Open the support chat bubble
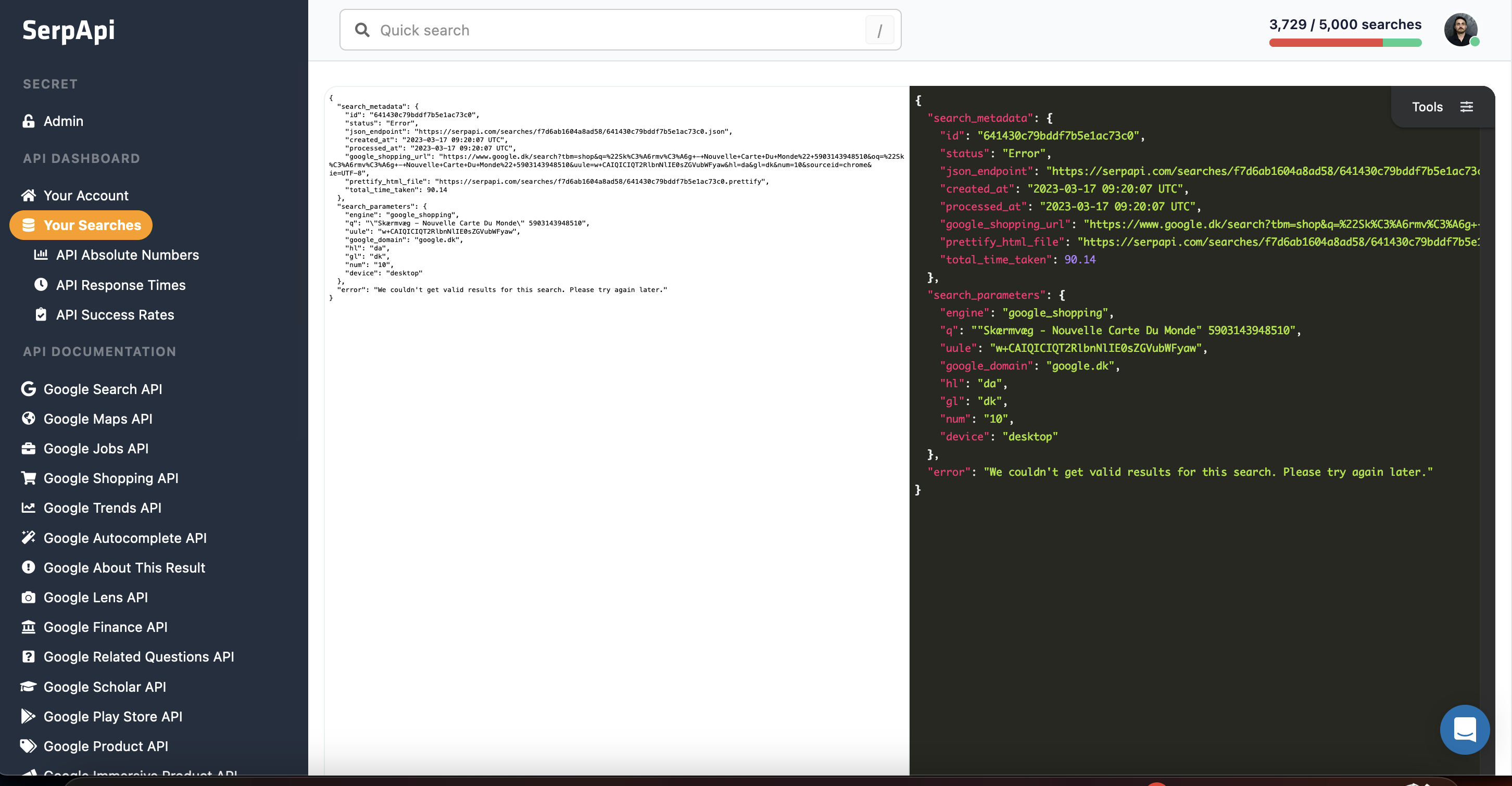Image resolution: width=1512 pixels, height=786 pixels. tap(1464, 730)
